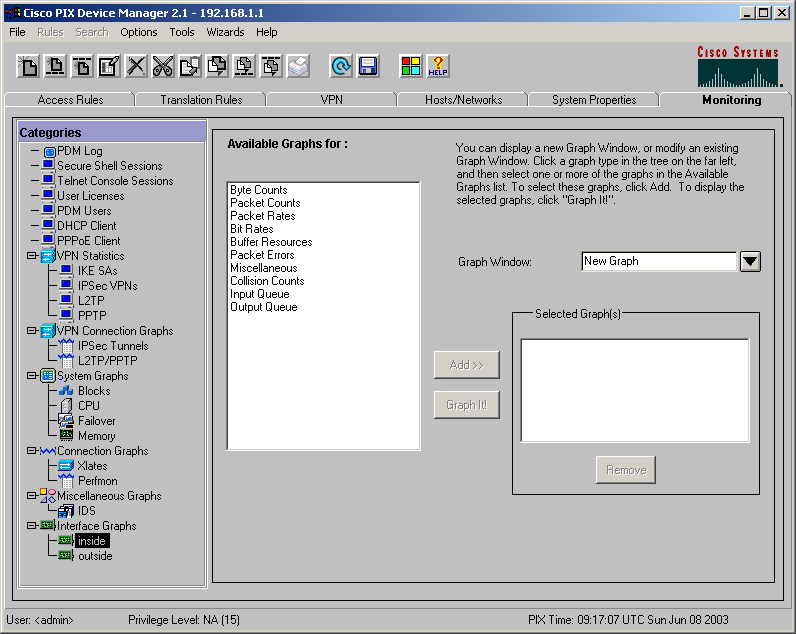Collapse the Interface Graphs node

[31, 525]
